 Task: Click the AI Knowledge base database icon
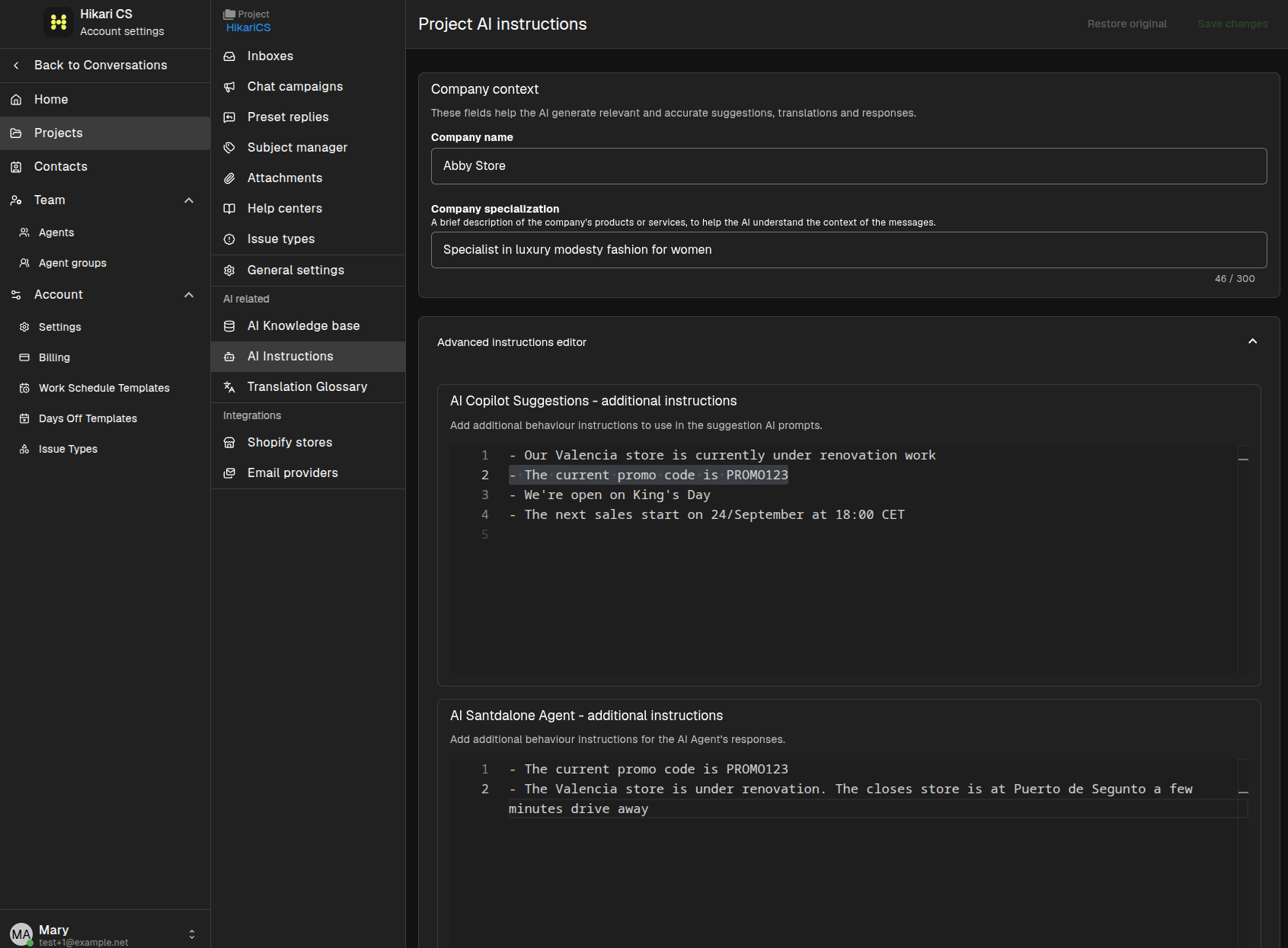pos(229,326)
